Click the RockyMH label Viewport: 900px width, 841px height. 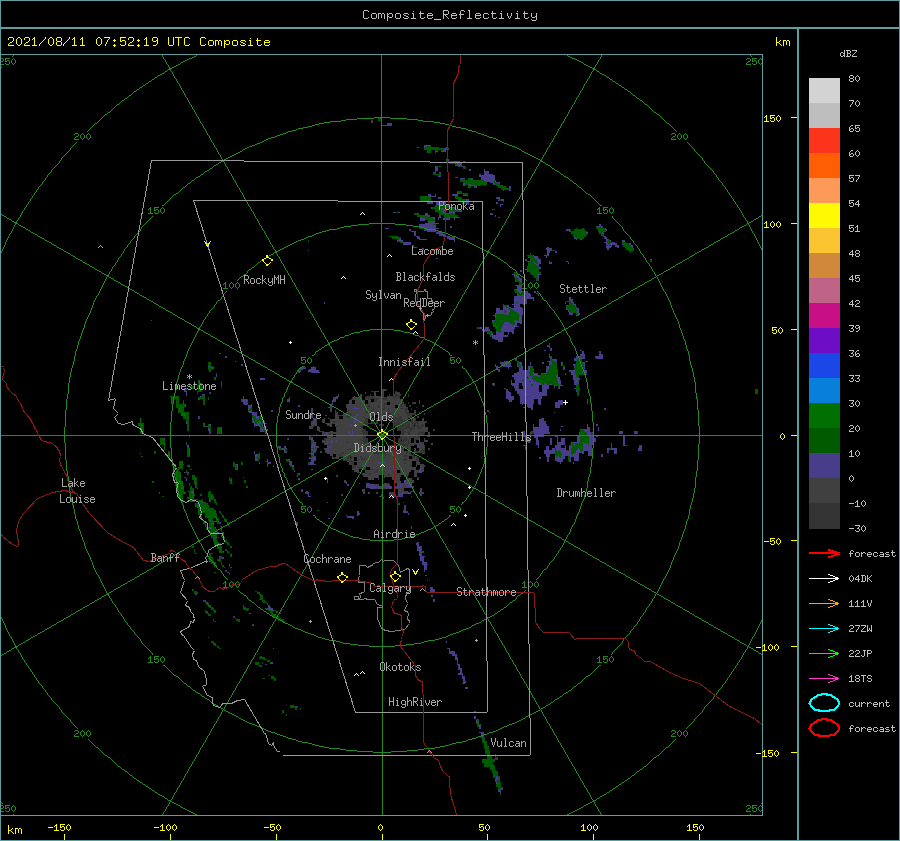pyautogui.click(x=264, y=280)
